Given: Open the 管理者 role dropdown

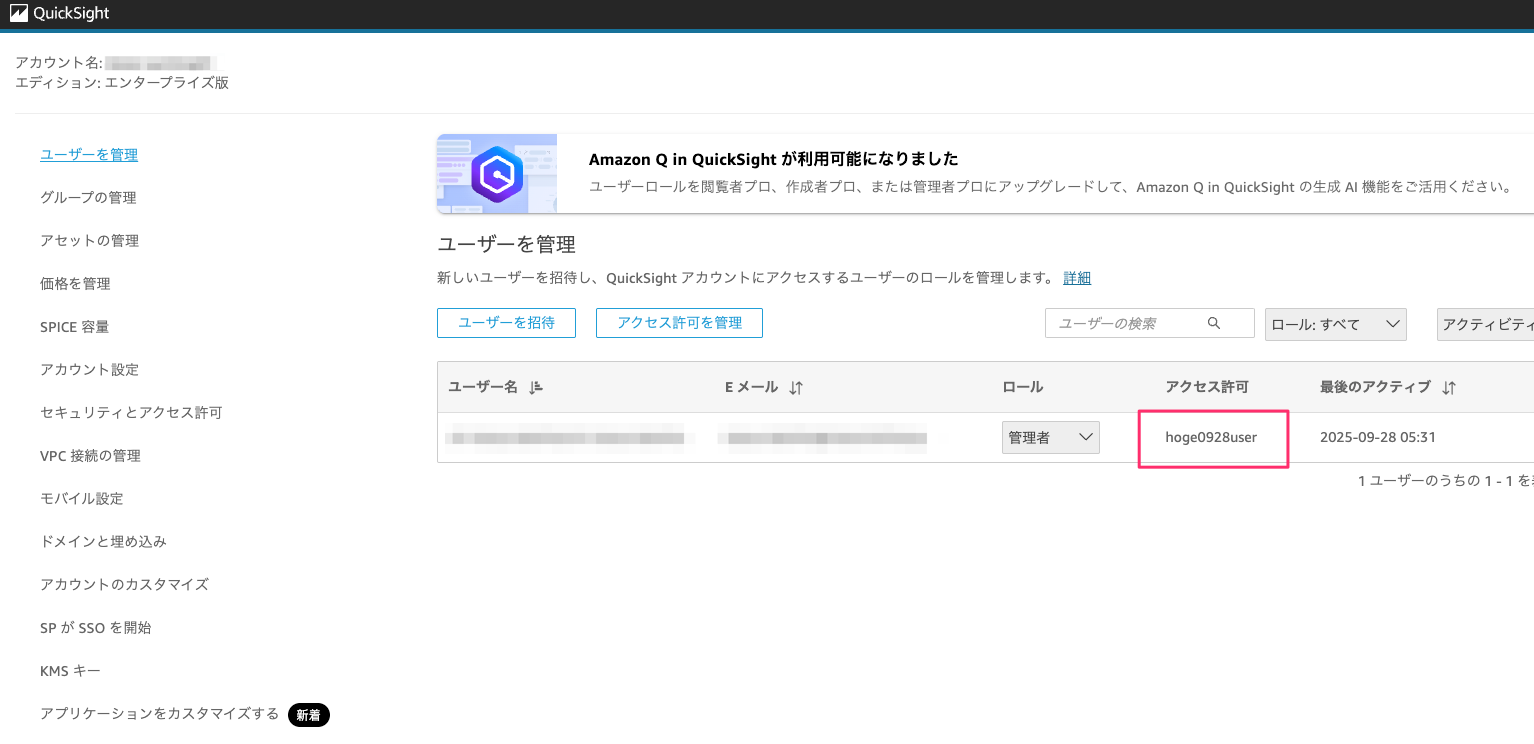Looking at the screenshot, I should click(1050, 437).
